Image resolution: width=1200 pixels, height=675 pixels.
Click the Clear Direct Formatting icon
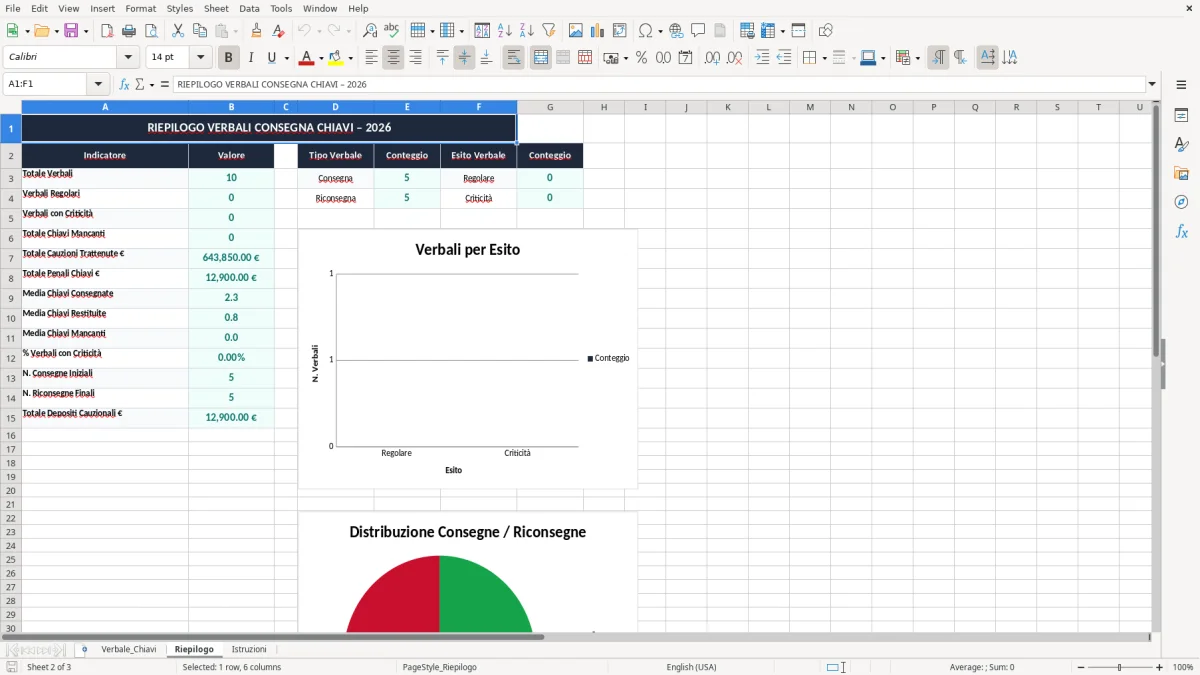[279, 31]
